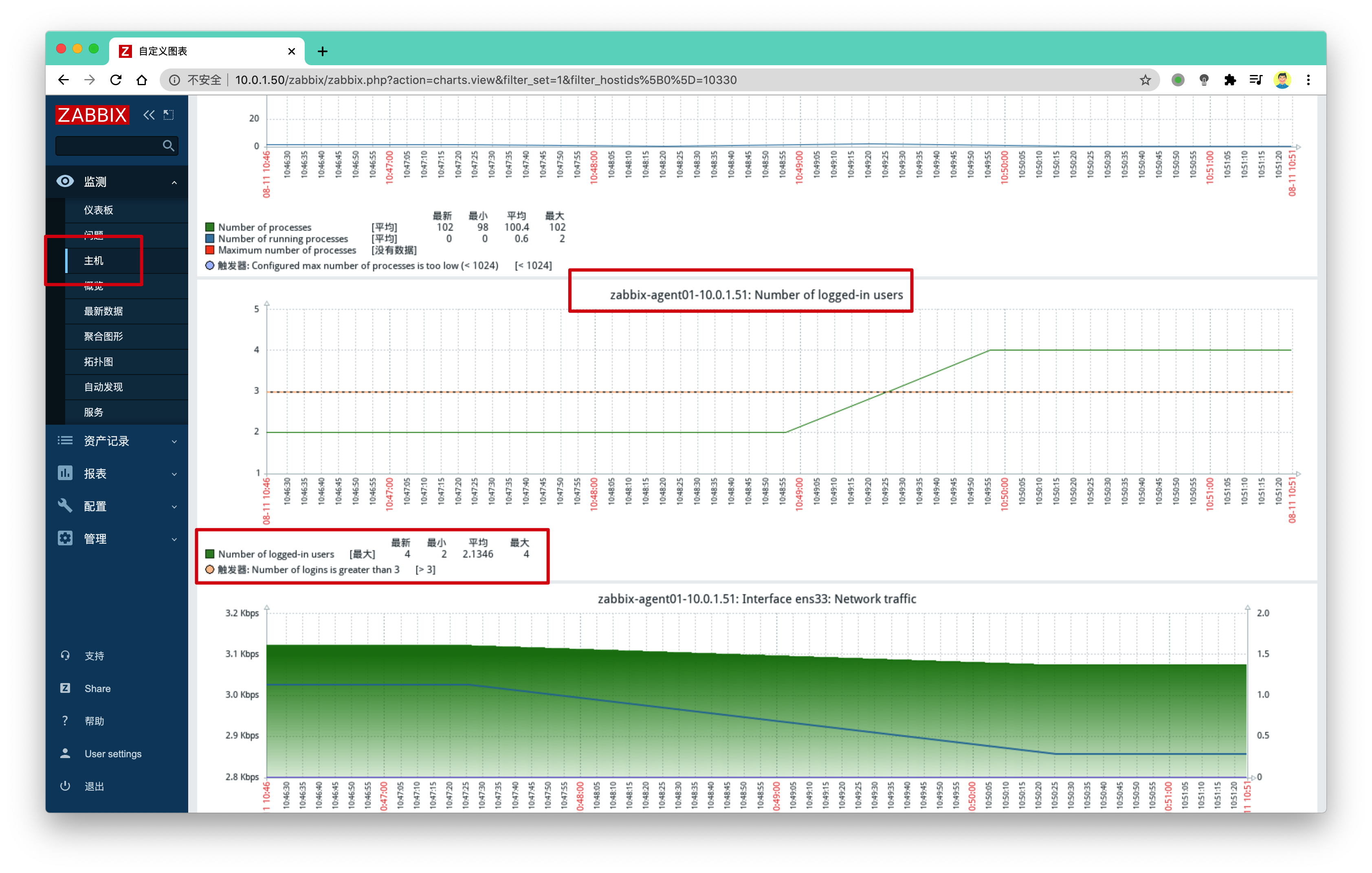Bookmark this page with the star icon
1372x873 pixels.
(1145, 80)
